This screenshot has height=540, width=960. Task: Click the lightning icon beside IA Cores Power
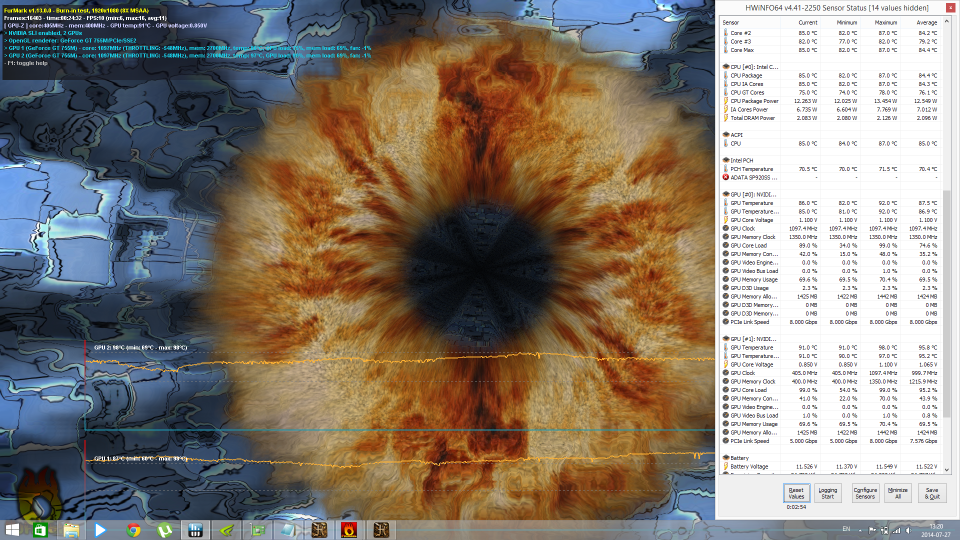726,110
